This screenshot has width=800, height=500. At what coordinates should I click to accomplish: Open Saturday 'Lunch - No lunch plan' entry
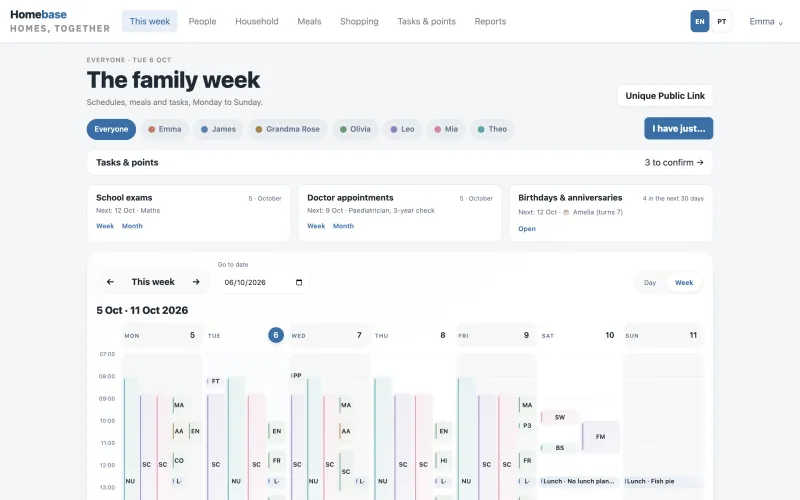tap(580, 481)
